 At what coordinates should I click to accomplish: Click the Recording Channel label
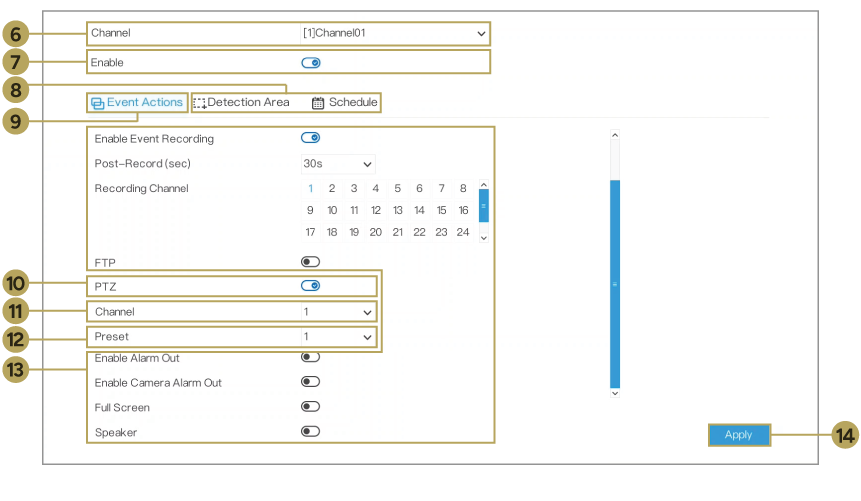click(142, 188)
